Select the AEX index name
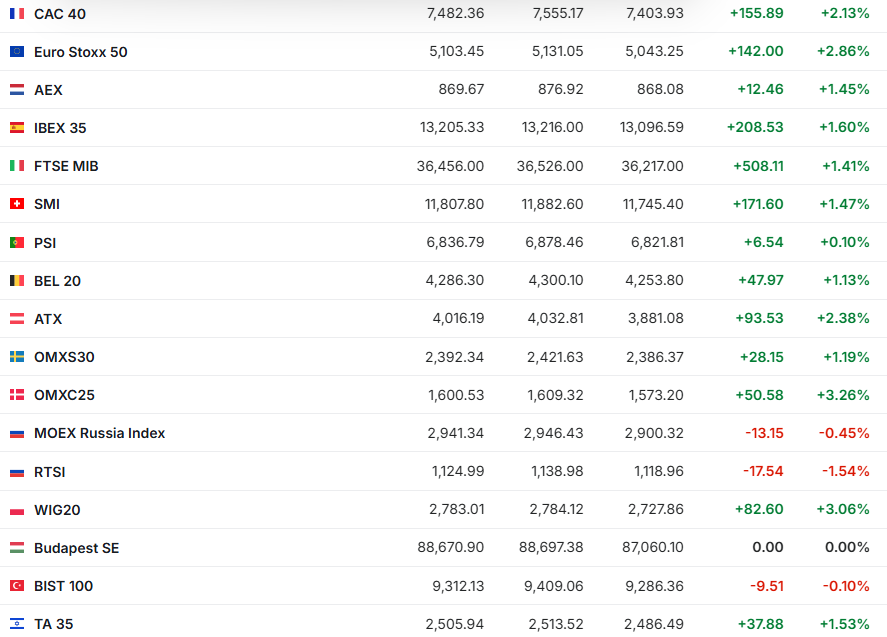The image size is (887, 637). 48,90
